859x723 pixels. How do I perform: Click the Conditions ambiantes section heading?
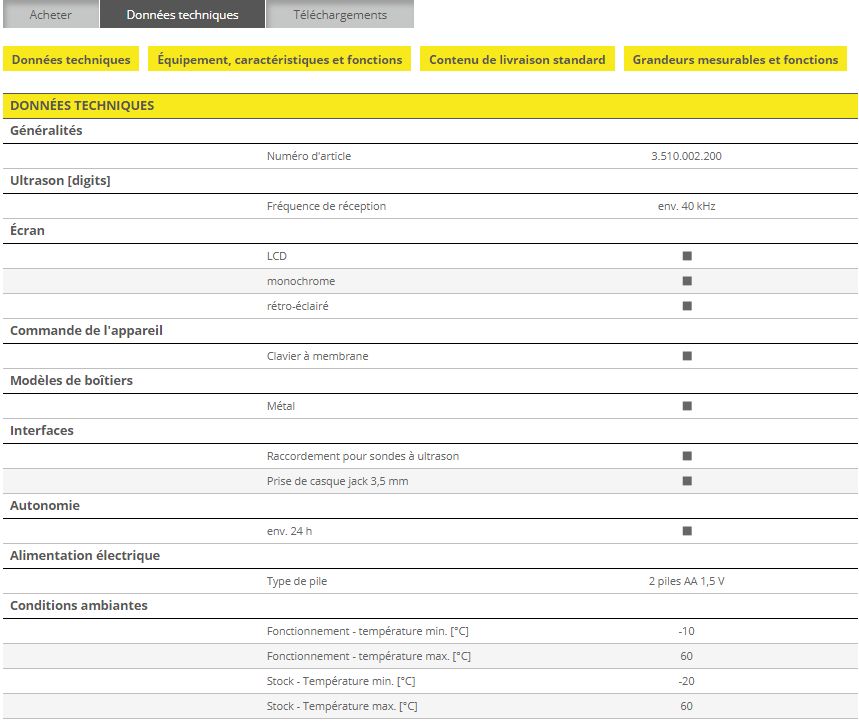point(79,605)
